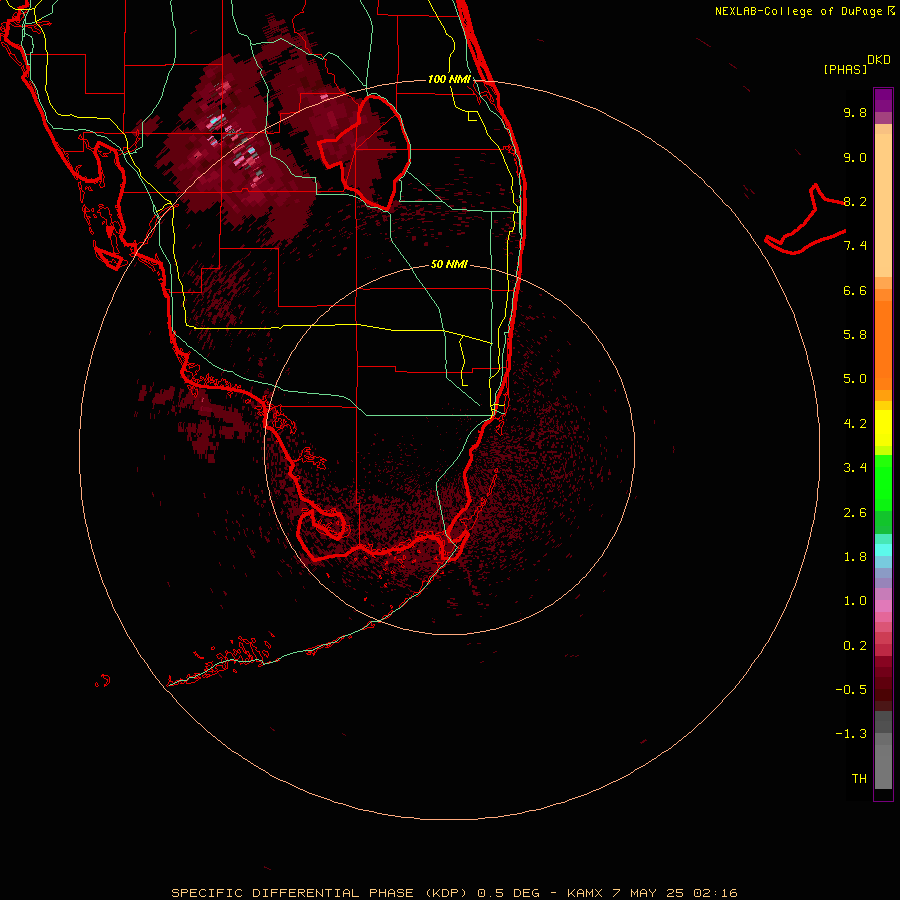
Task: Click the 5.0 value on the color scale
Action: click(855, 379)
